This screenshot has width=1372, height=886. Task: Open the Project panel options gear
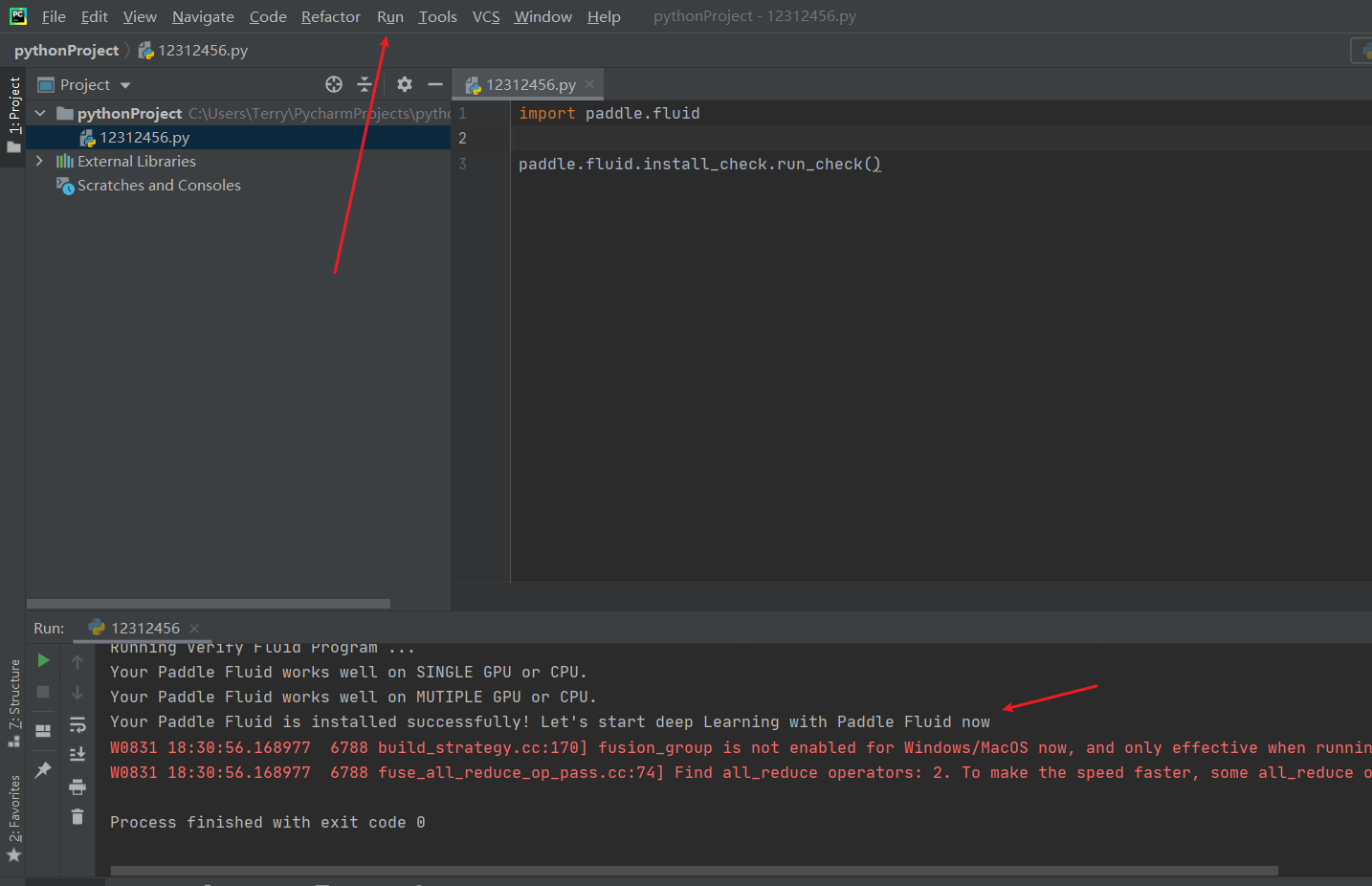404,84
